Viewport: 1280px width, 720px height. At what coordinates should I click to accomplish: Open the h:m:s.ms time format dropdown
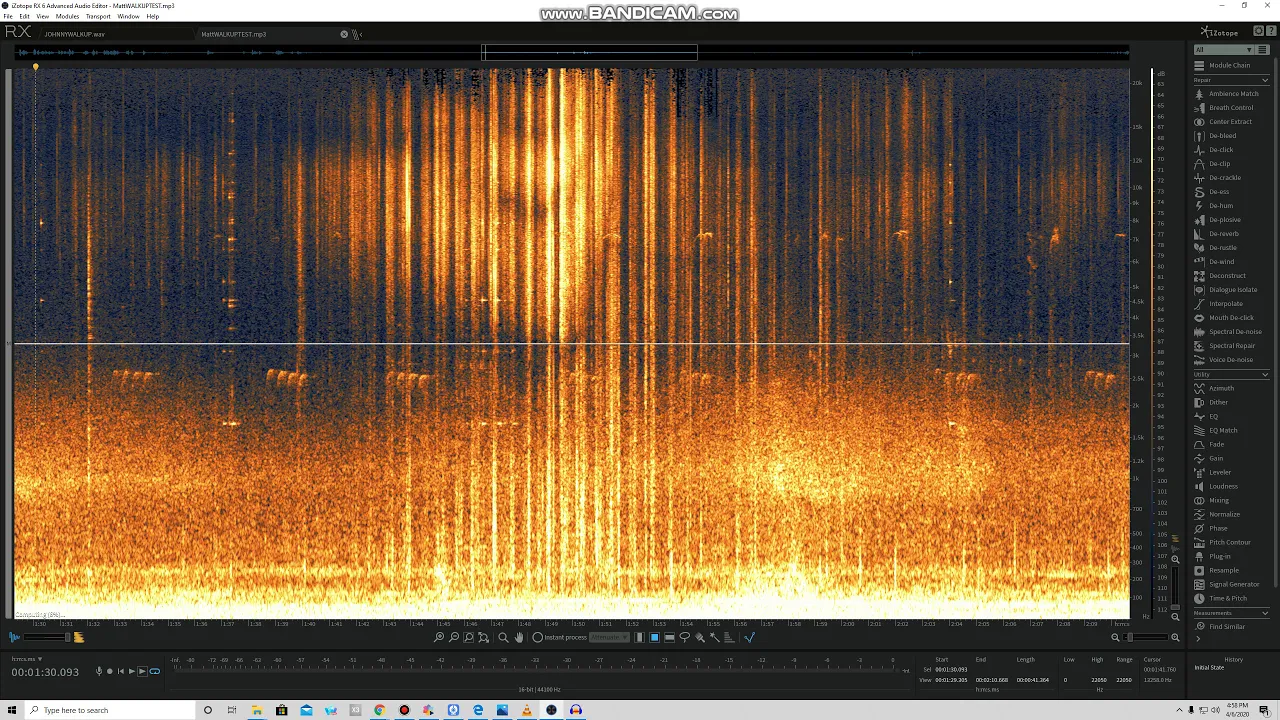27,659
